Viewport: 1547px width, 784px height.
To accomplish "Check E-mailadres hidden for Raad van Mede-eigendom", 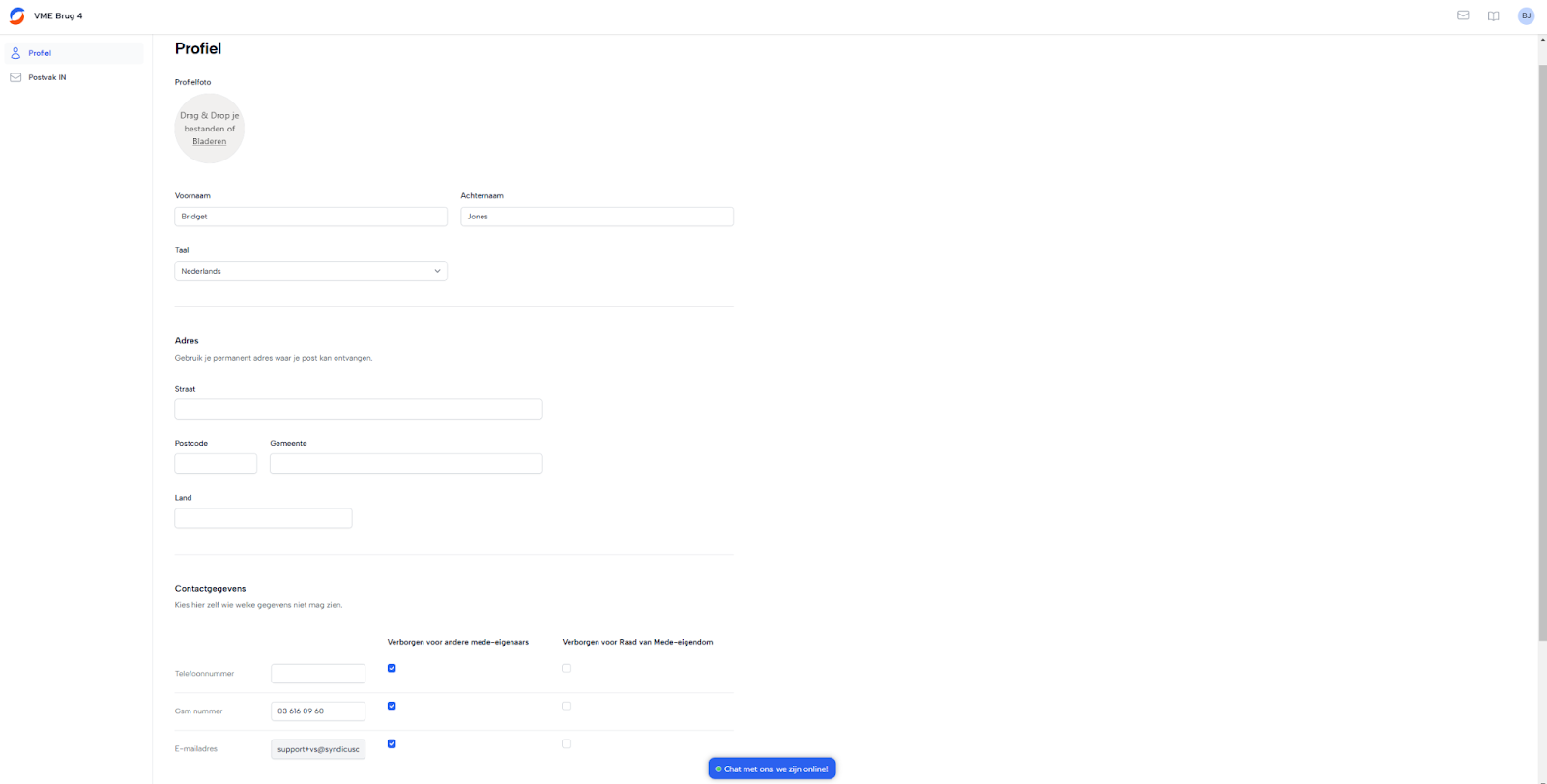I will pyautogui.click(x=567, y=743).
